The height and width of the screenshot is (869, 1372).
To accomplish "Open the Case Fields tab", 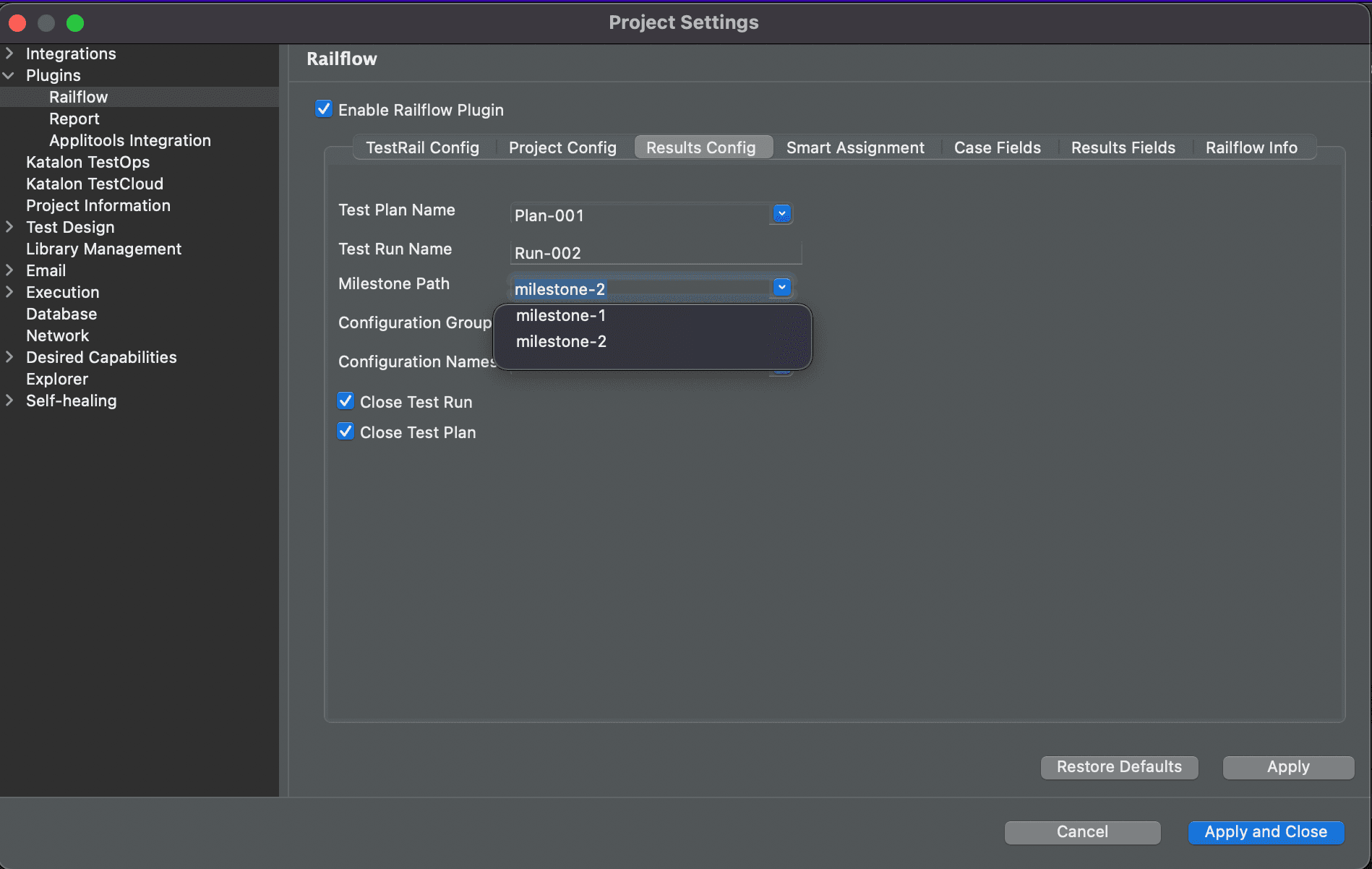I will (998, 147).
